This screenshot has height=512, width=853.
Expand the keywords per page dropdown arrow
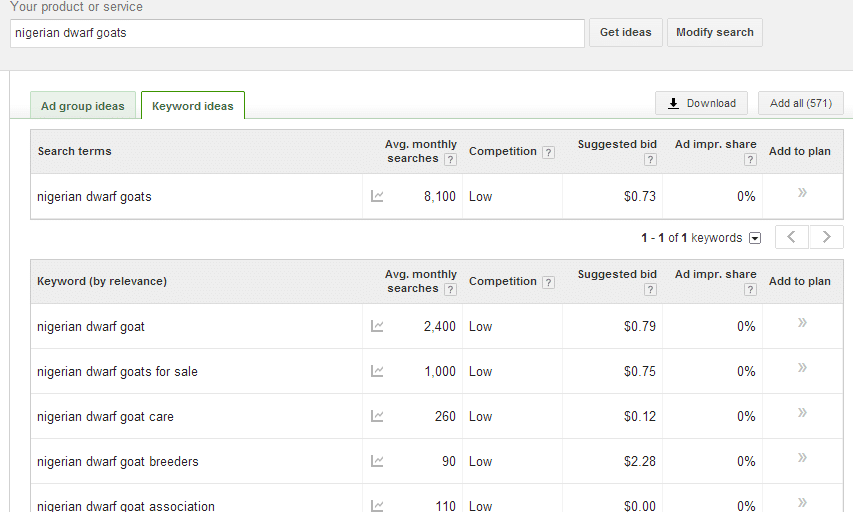pos(755,238)
